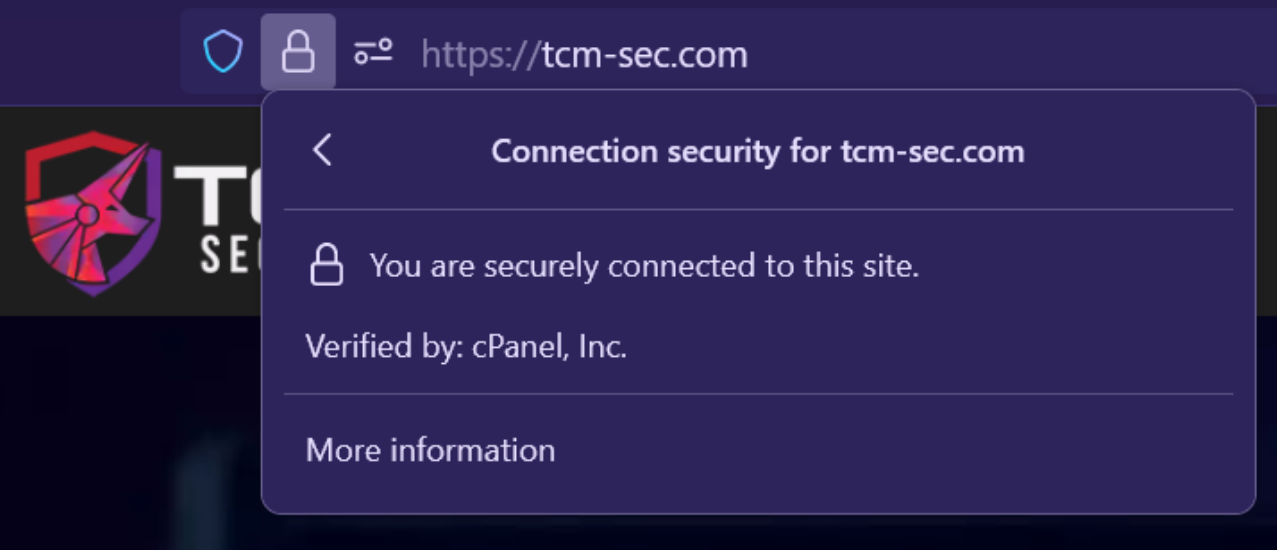Open the site permissions sliders icon
1277x550 pixels.
pyautogui.click(x=373, y=52)
